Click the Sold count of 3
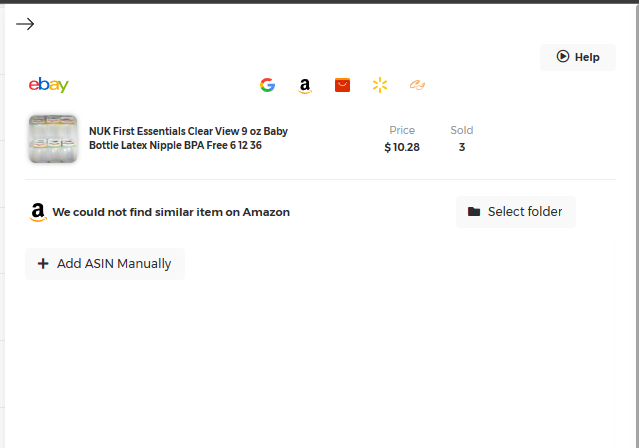The height and width of the screenshot is (448, 639). (462, 147)
